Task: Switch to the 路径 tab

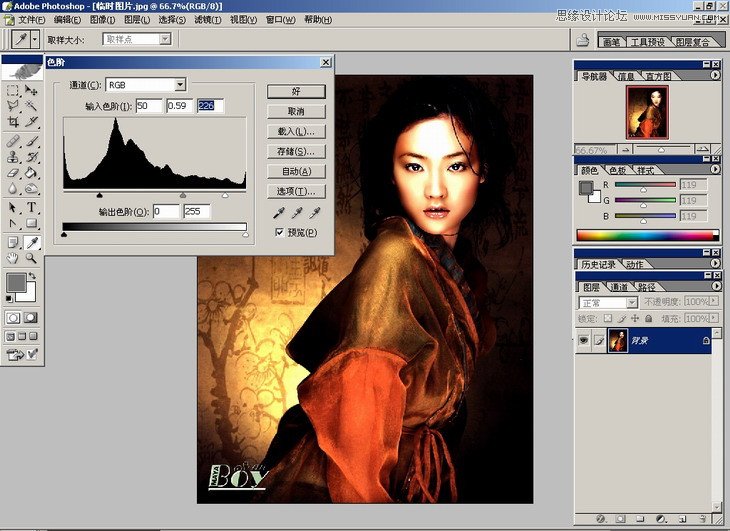Action: click(646, 287)
